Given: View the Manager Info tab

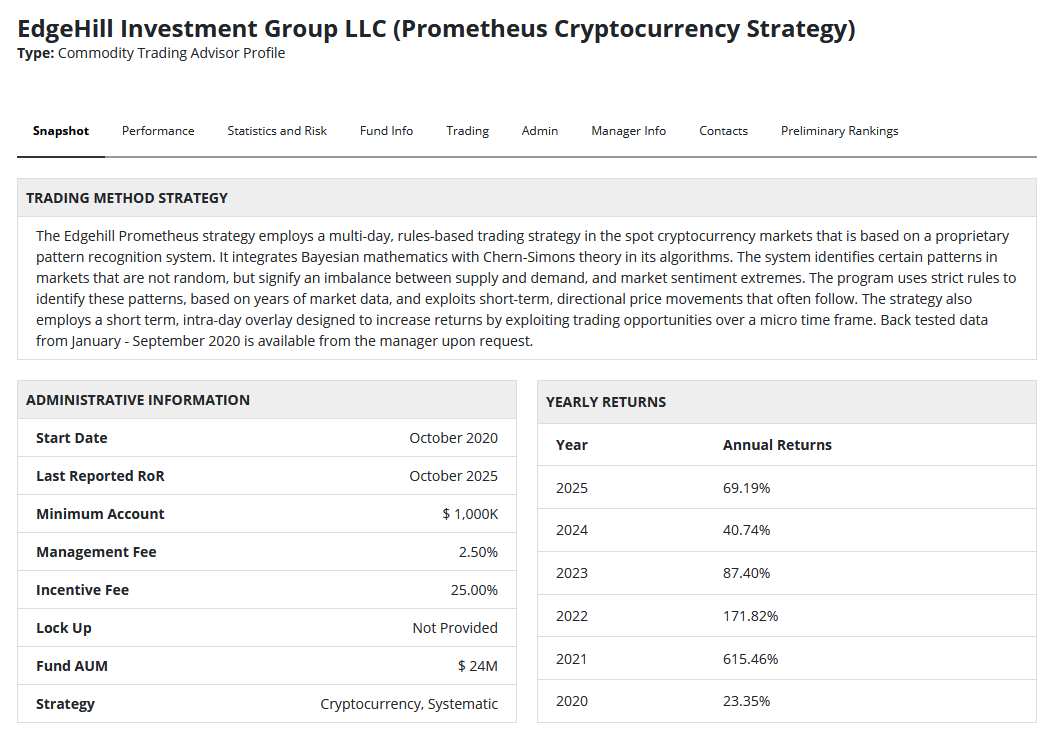Looking at the screenshot, I should (x=628, y=131).
